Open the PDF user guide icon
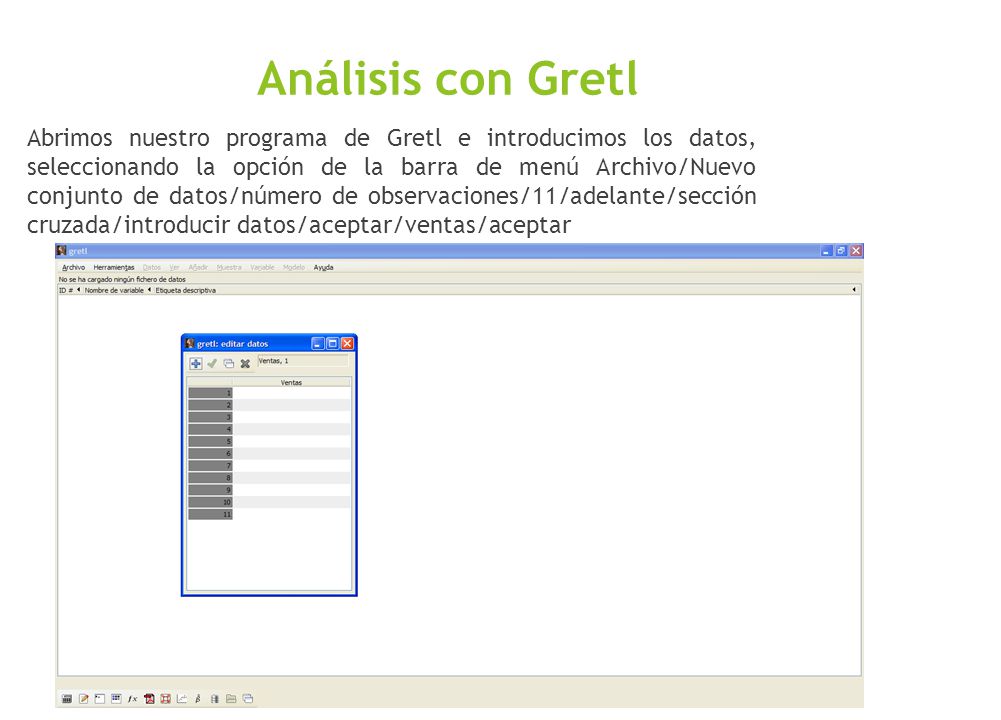Viewport: 1001px width, 720px height. [x=149, y=699]
